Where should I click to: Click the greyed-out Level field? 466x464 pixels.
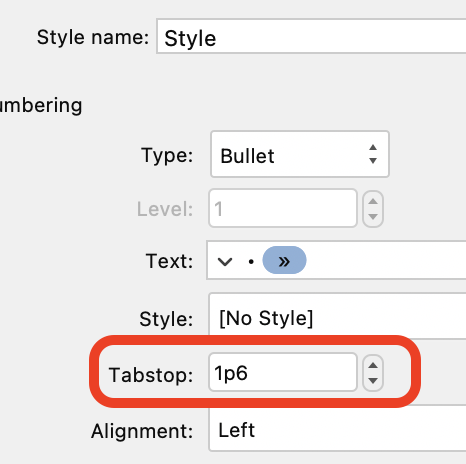(x=283, y=208)
